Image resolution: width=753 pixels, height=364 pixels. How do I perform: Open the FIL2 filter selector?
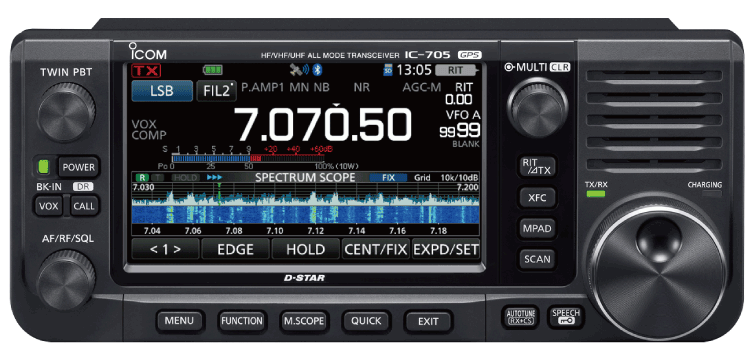click(x=217, y=91)
